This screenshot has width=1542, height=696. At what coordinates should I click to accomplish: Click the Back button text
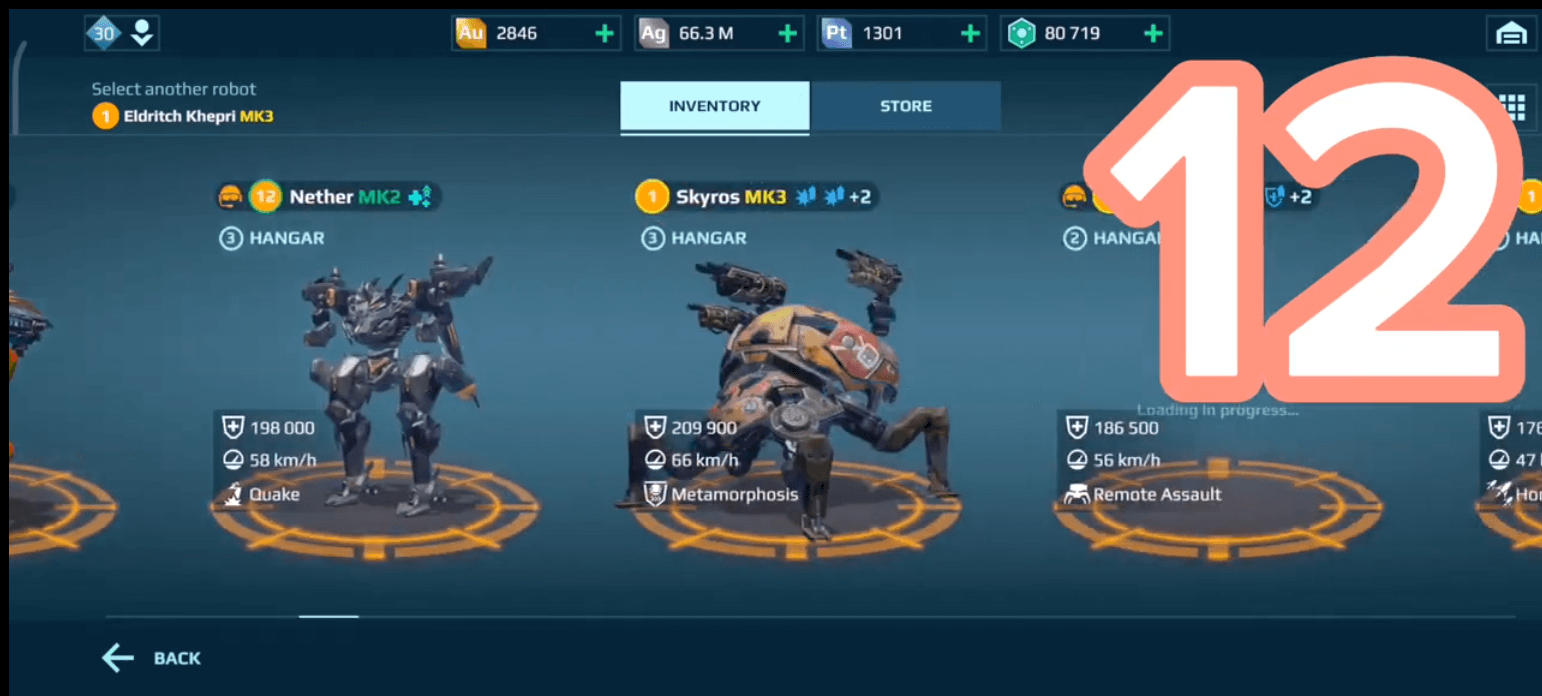pyautogui.click(x=177, y=658)
